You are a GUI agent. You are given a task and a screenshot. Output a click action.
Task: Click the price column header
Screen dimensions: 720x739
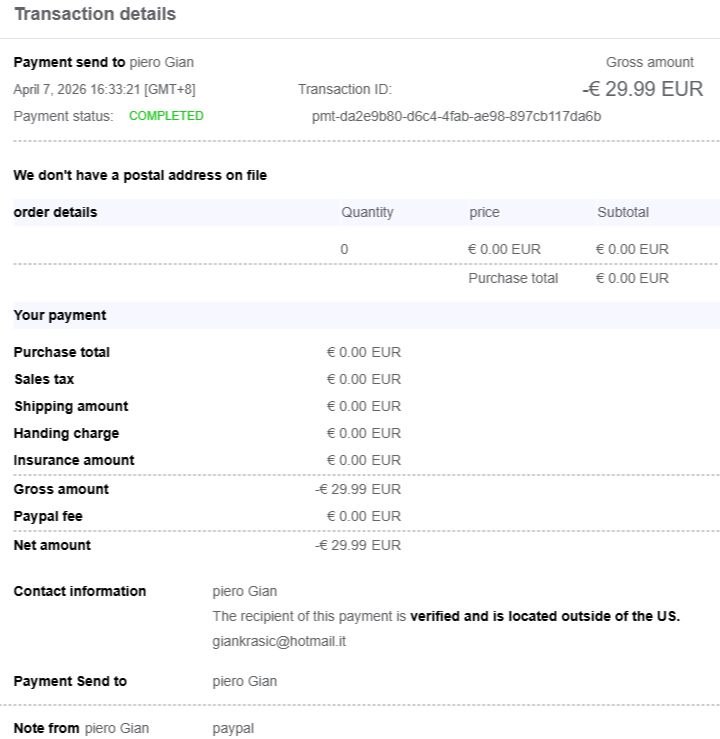(484, 212)
